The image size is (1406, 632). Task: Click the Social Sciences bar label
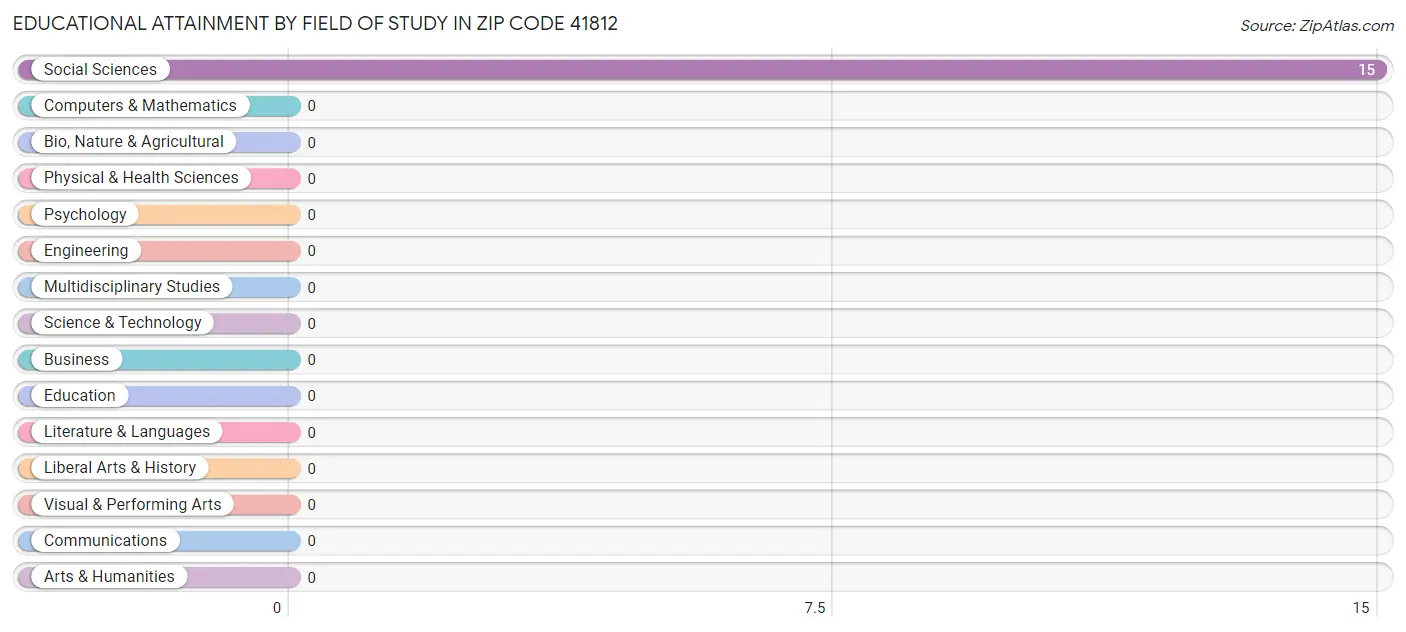click(100, 70)
